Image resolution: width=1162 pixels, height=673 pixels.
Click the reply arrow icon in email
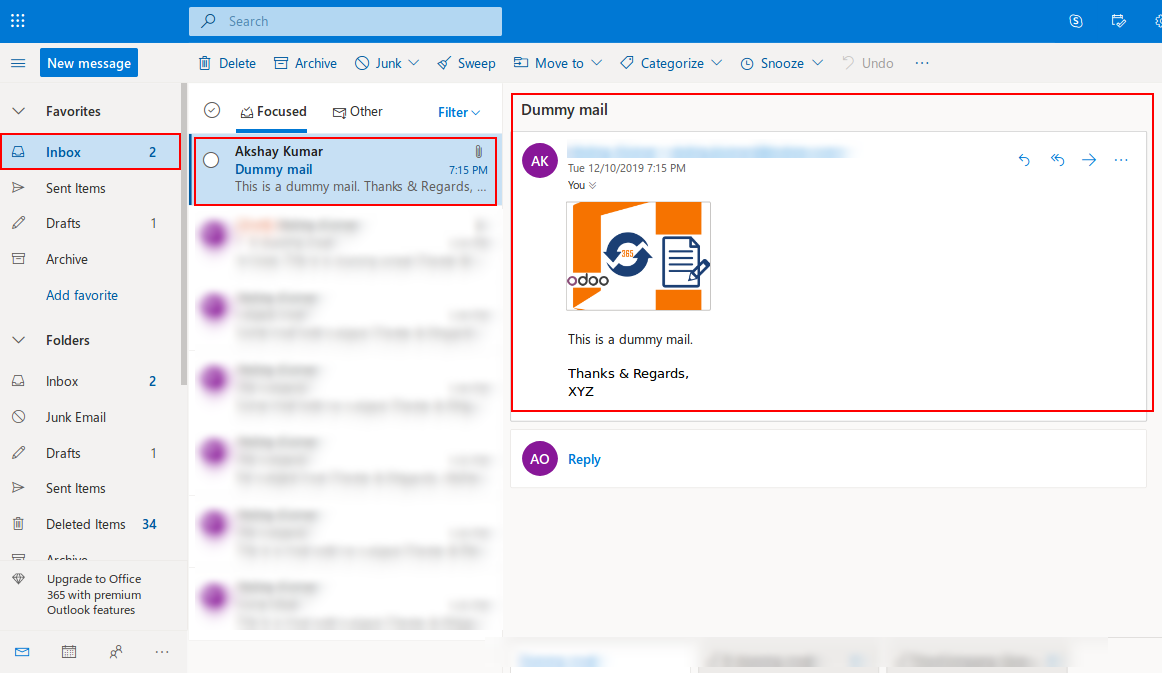coord(1024,160)
